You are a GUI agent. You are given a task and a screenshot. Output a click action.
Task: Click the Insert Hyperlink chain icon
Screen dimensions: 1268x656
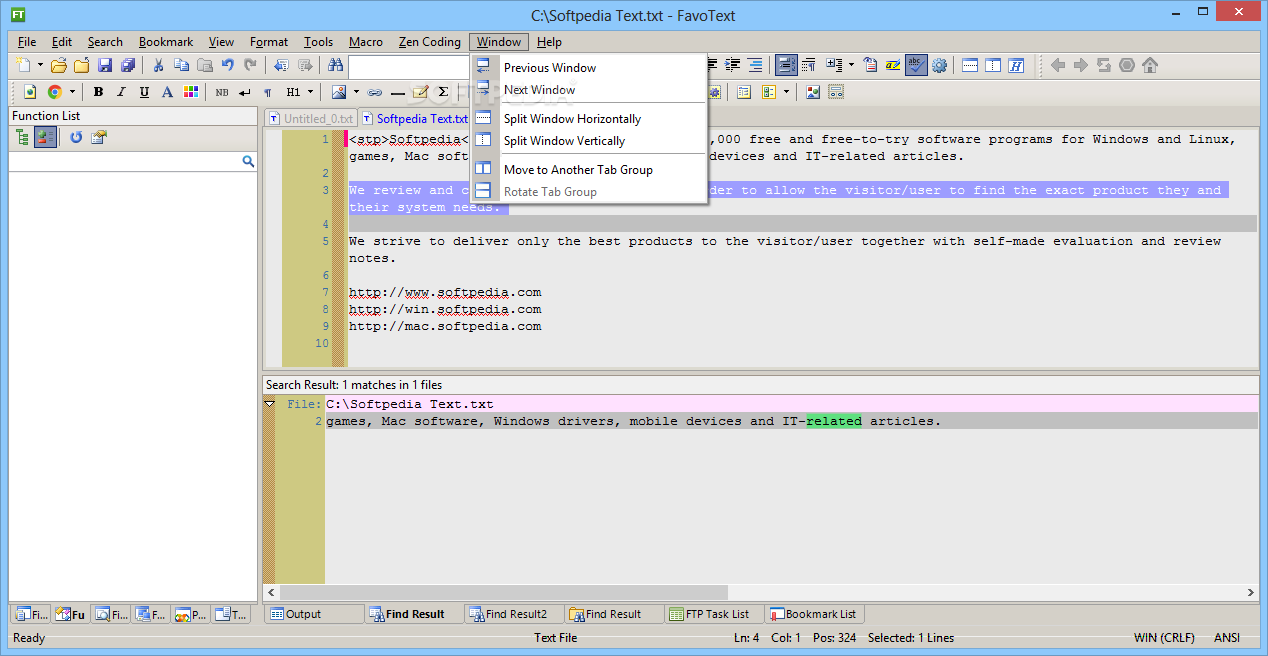375,92
